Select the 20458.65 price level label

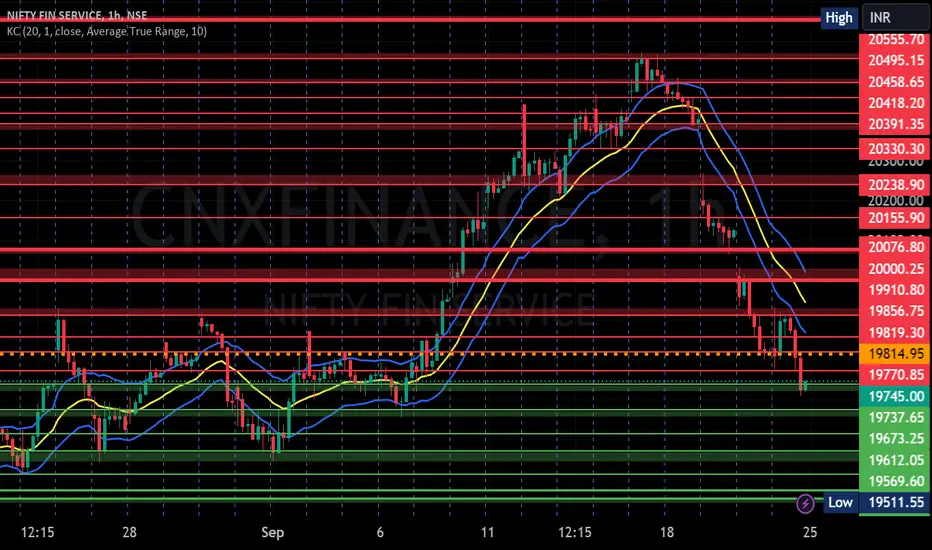[895, 82]
